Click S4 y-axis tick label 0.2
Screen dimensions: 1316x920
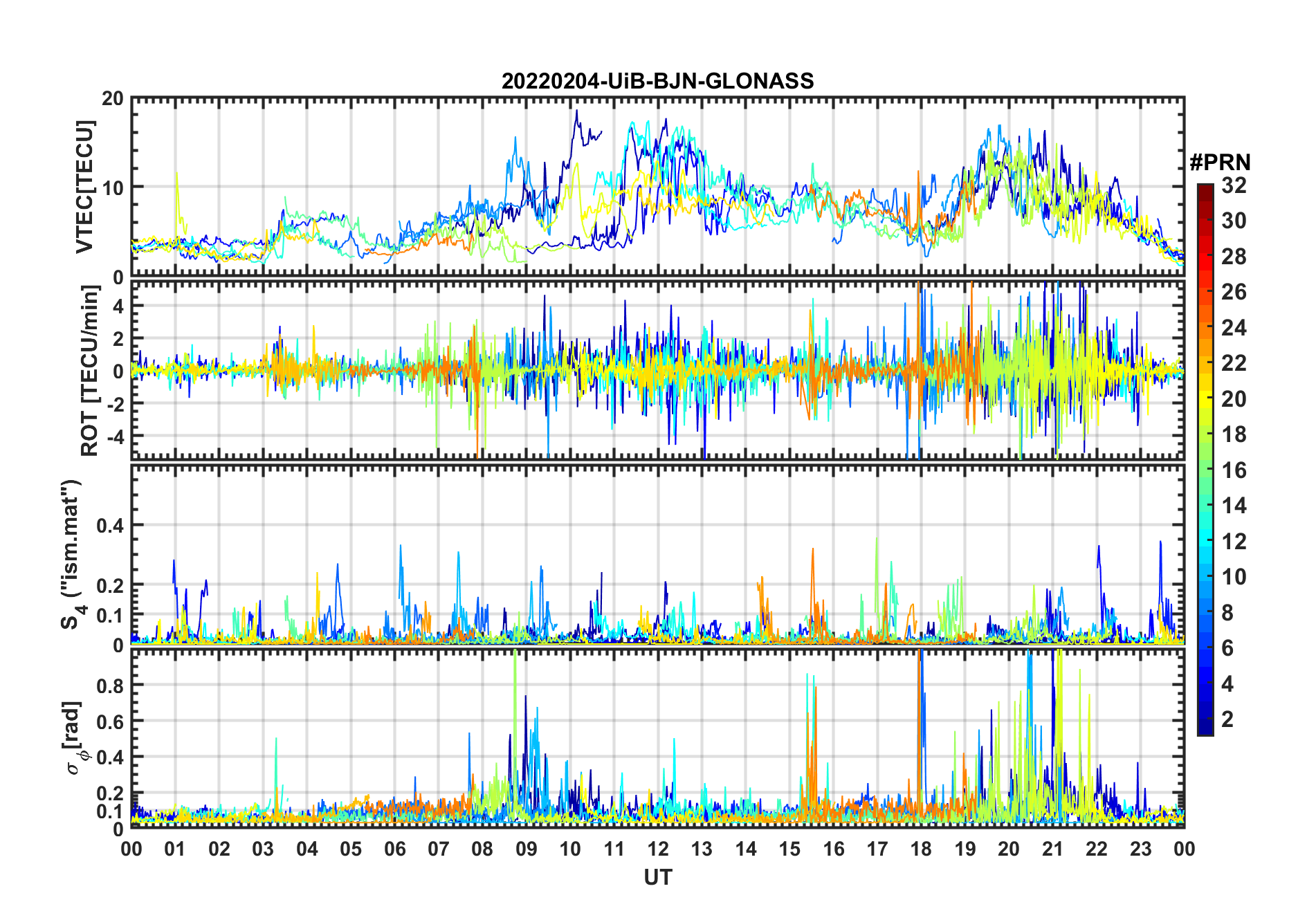click(x=111, y=585)
